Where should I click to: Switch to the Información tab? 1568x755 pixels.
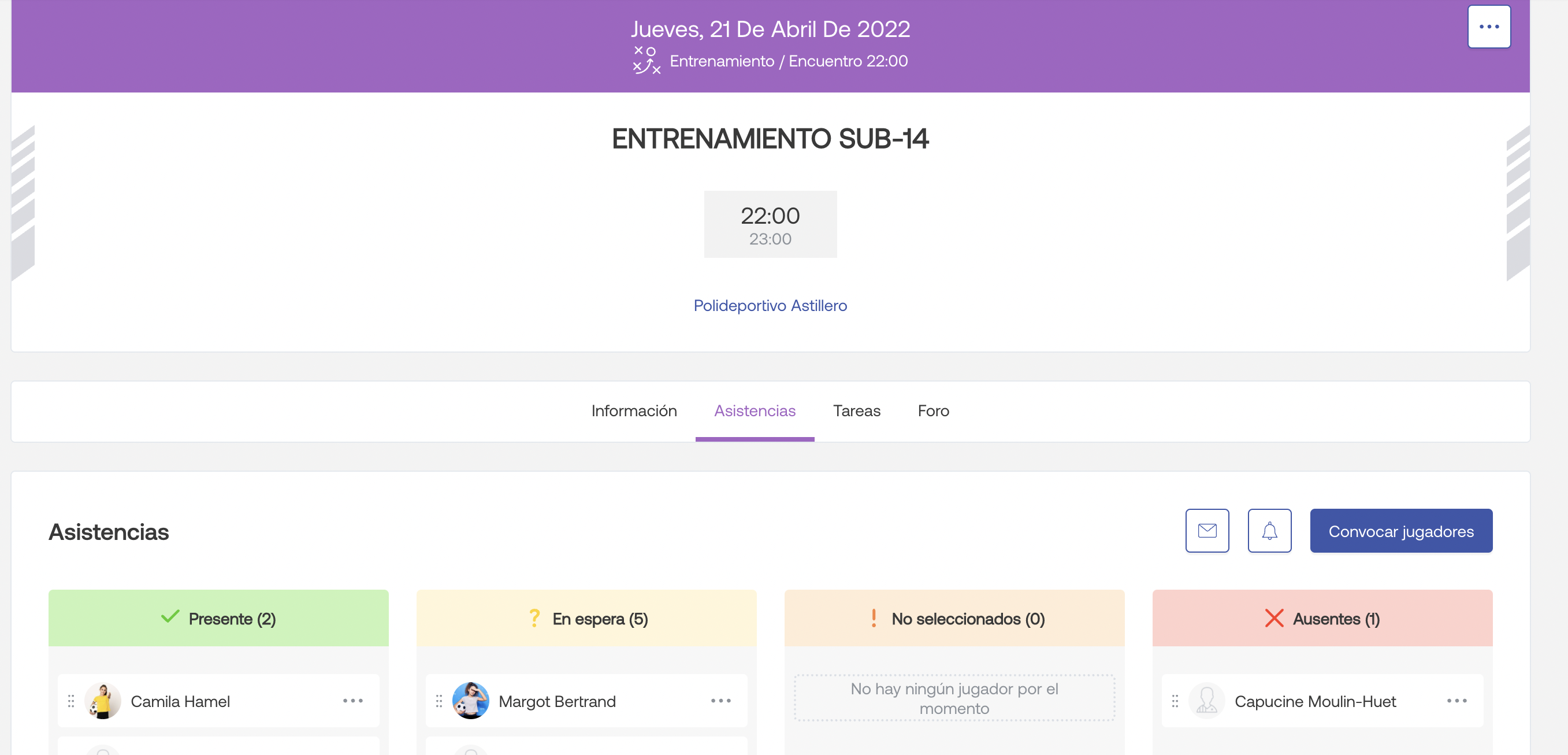coord(634,411)
